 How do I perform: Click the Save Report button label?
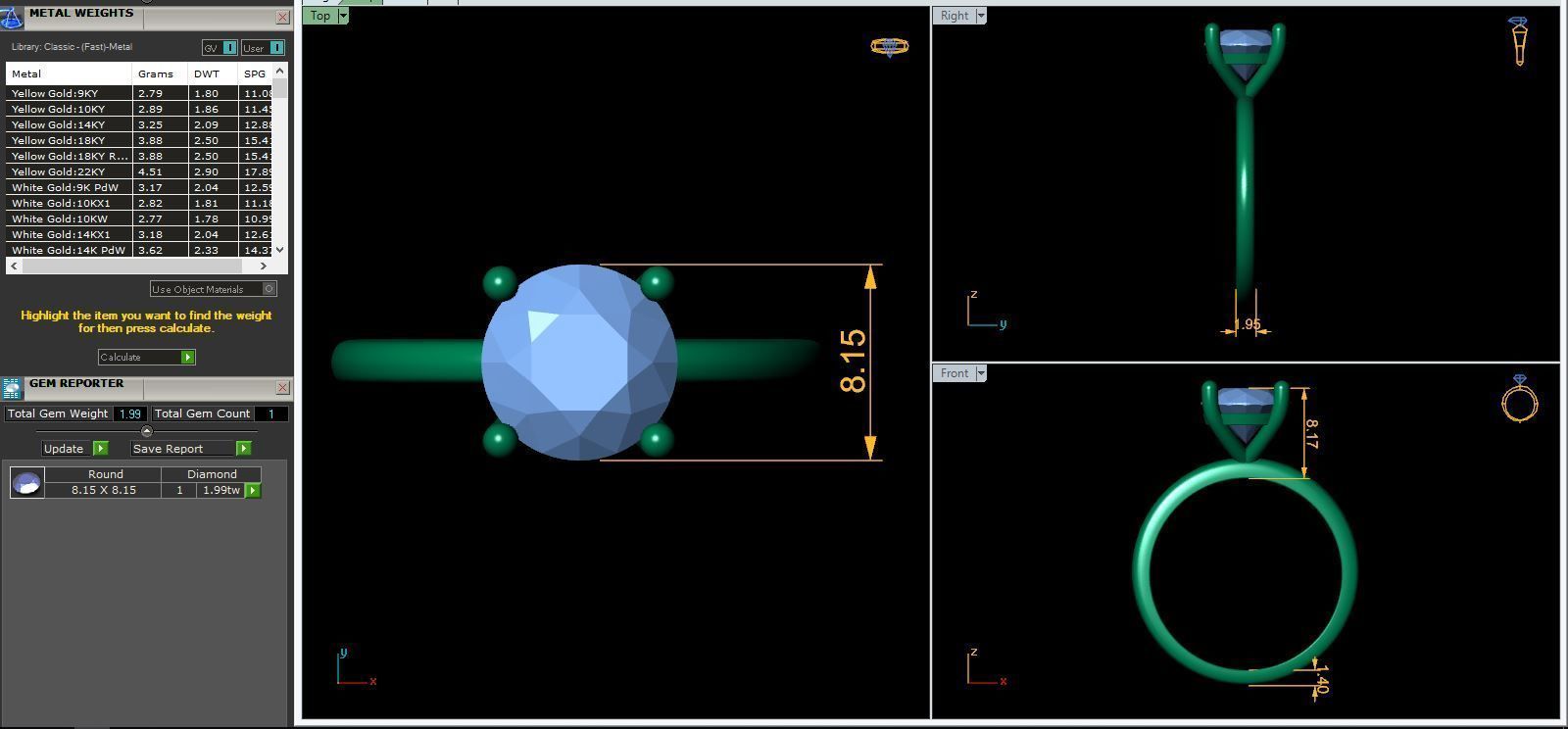tap(169, 448)
